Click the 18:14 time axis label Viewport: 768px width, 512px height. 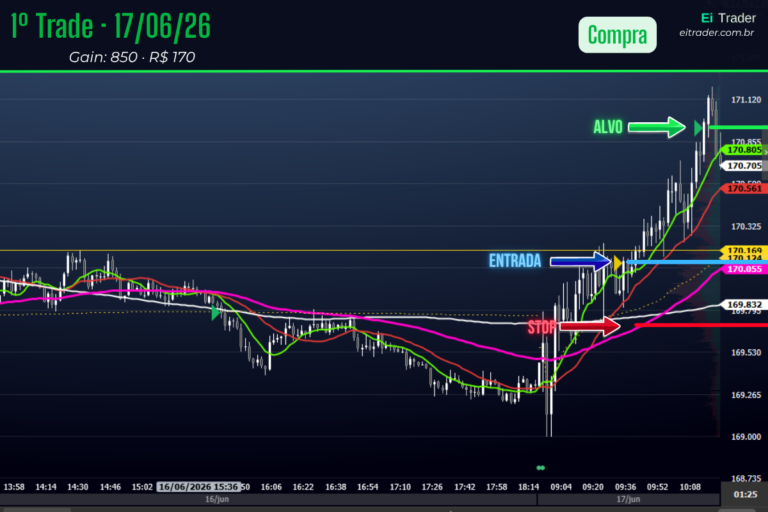point(528,487)
